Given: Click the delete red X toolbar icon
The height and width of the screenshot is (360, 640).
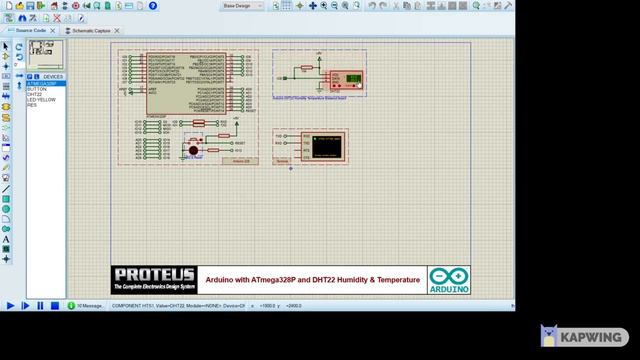Looking at the screenshot, I should [57, 18].
